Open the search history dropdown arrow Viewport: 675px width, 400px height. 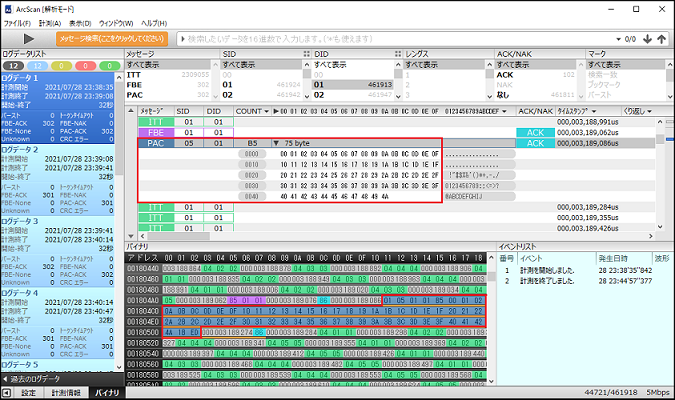(x=619, y=39)
